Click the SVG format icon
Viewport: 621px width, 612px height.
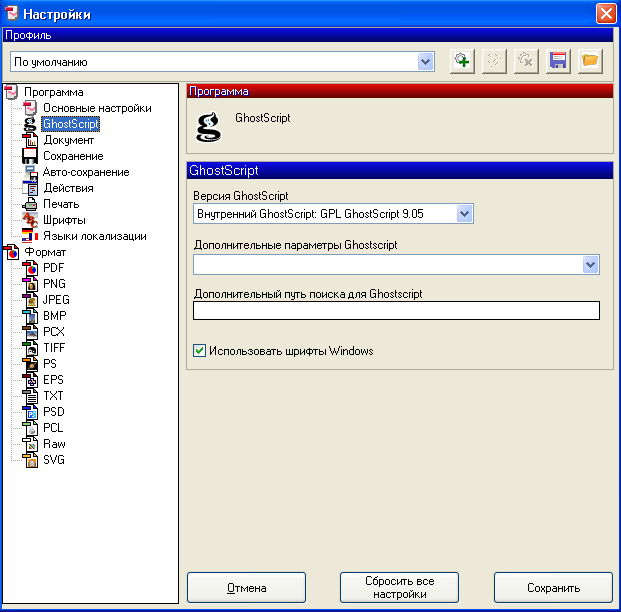[30, 460]
